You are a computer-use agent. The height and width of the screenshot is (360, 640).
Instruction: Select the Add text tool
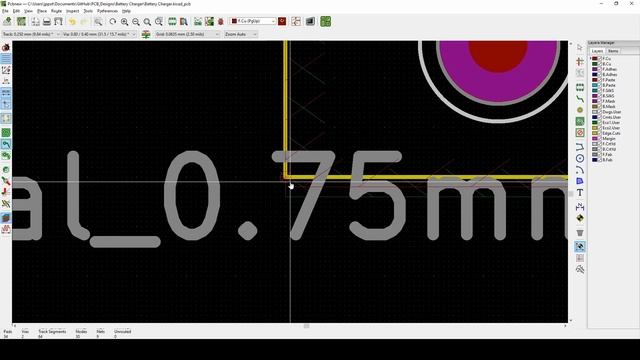pos(580,193)
